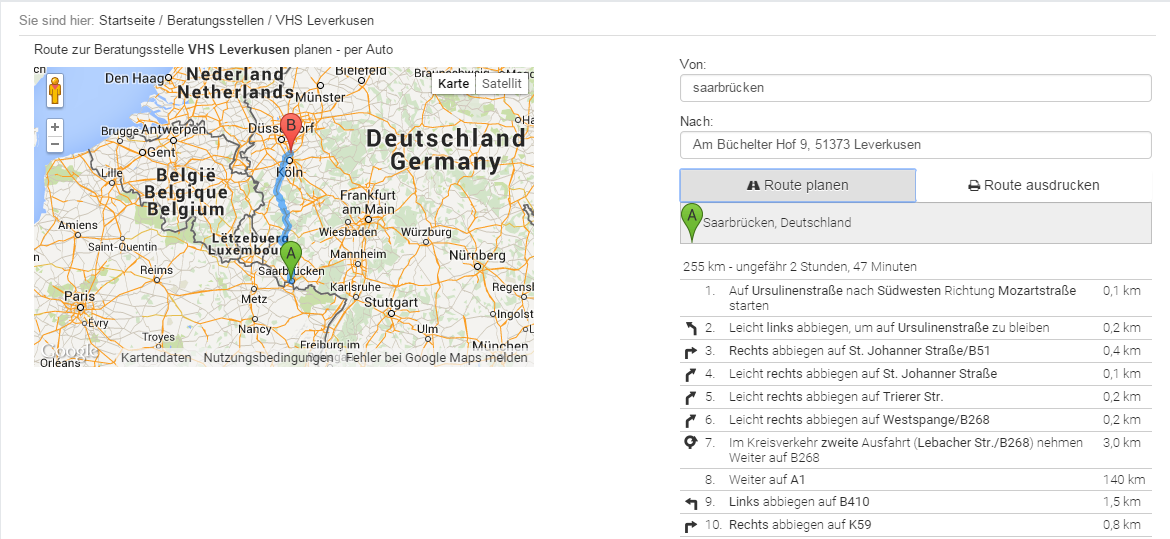Click Stuttgart city label on map

point(390,302)
